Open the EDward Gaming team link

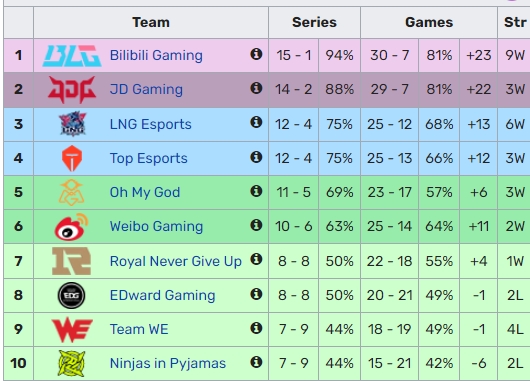[163, 295]
